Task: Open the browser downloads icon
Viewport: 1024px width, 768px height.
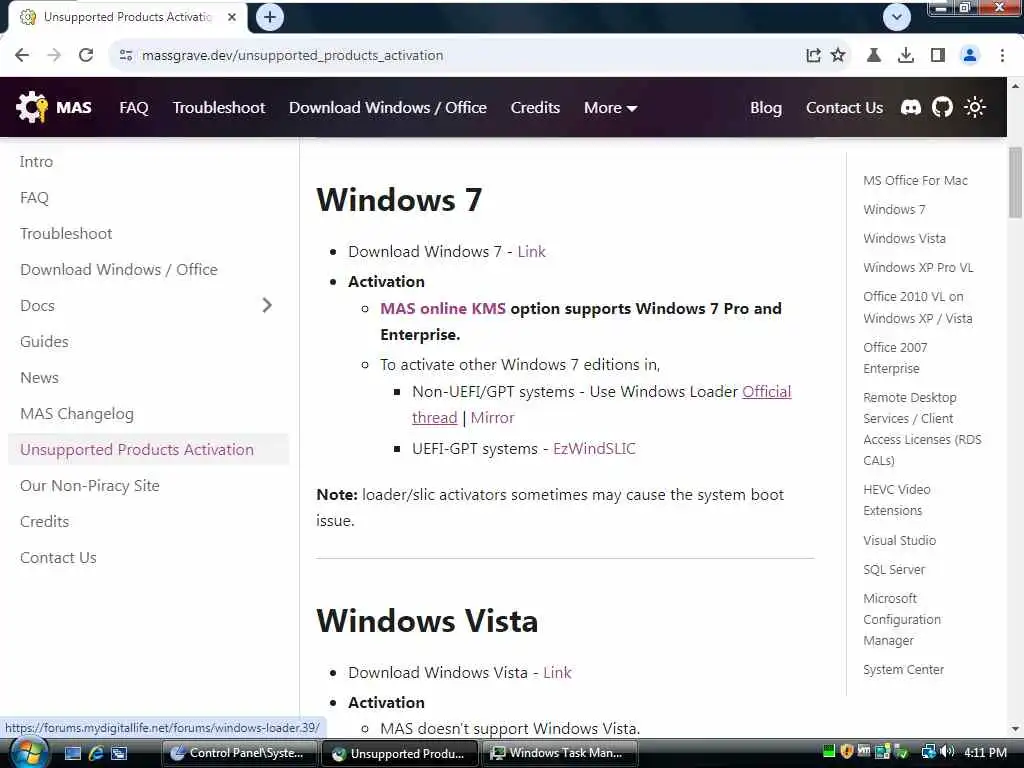Action: click(x=906, y=56)
